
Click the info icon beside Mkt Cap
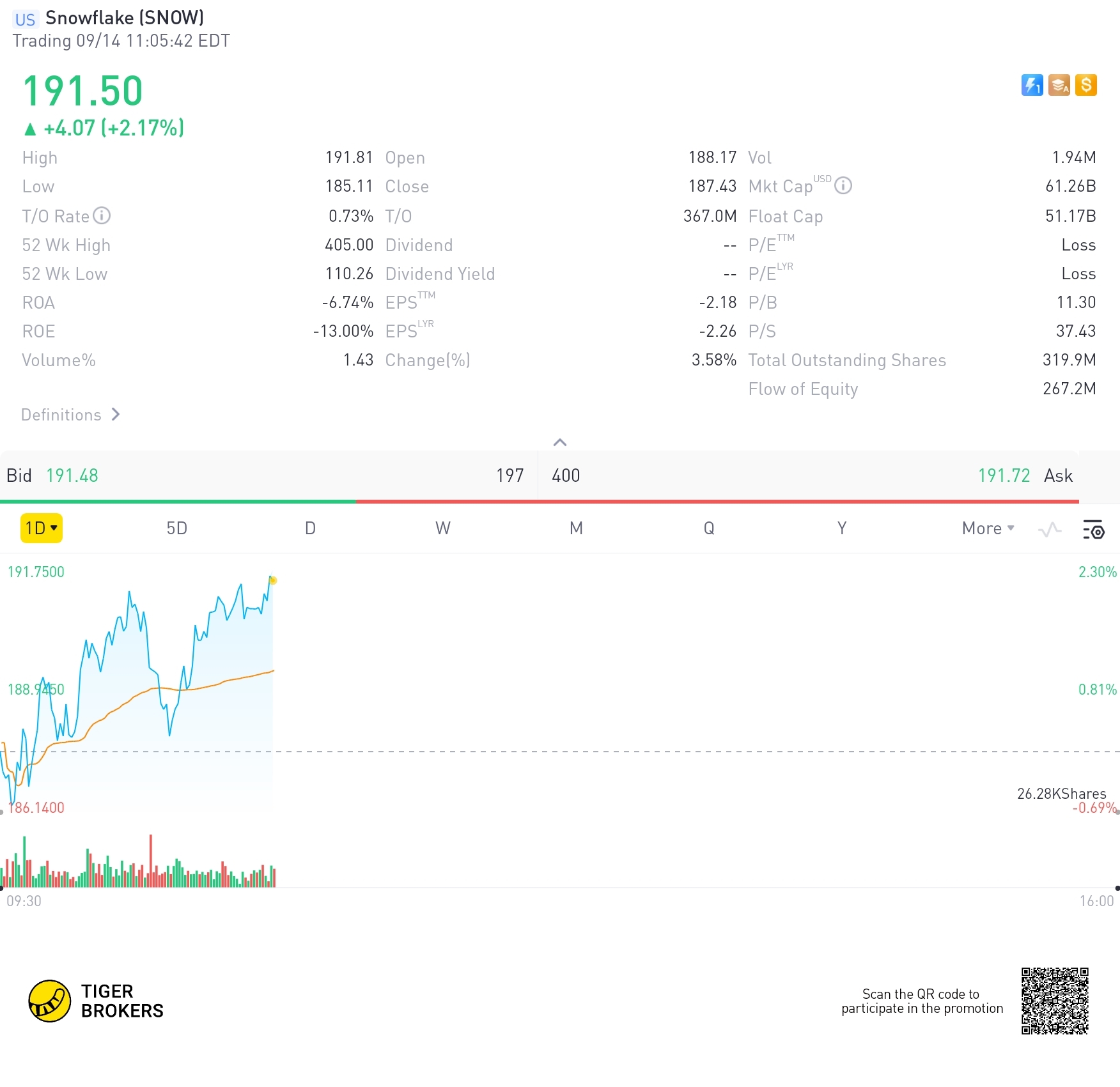[843, 186]
